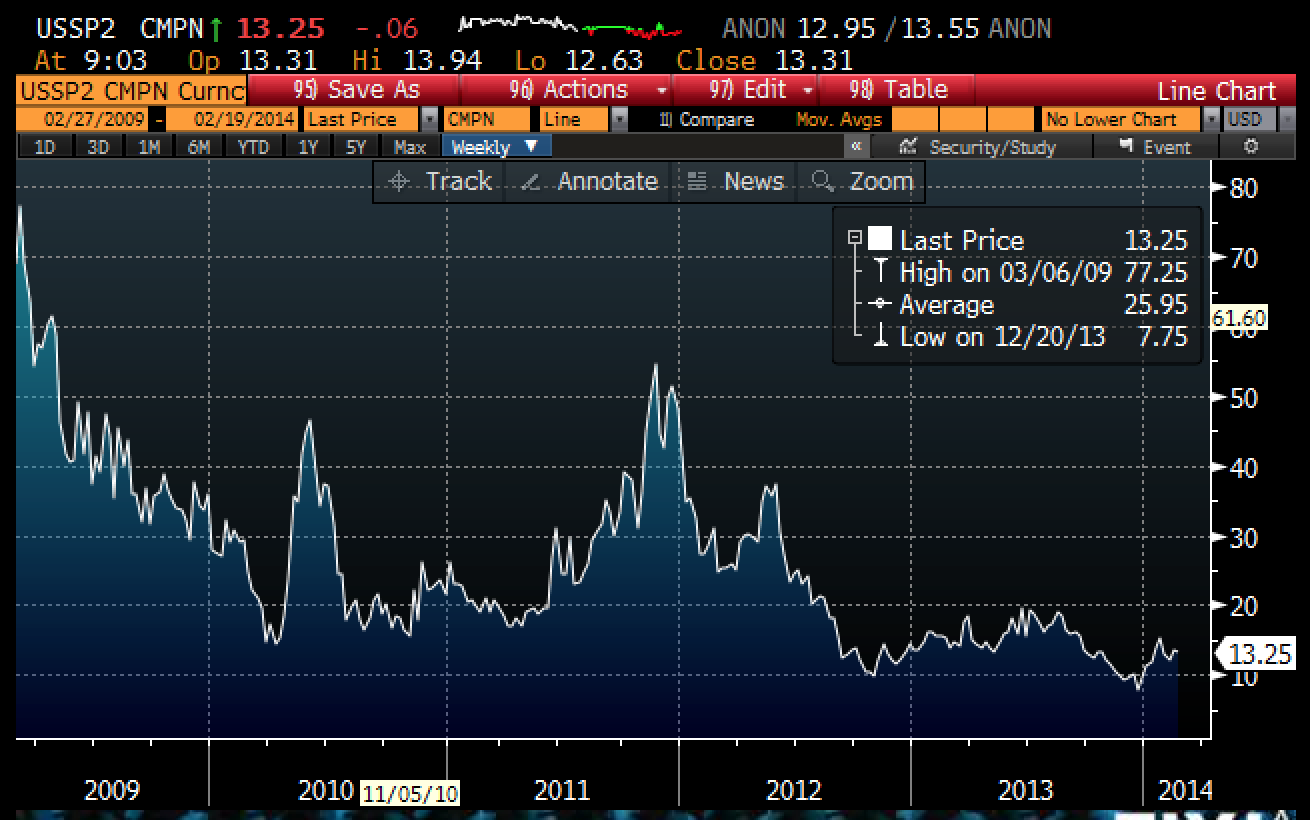Click the red '-.06' change value
Viewport: 1310px width, 820px height.
(387, 29)
